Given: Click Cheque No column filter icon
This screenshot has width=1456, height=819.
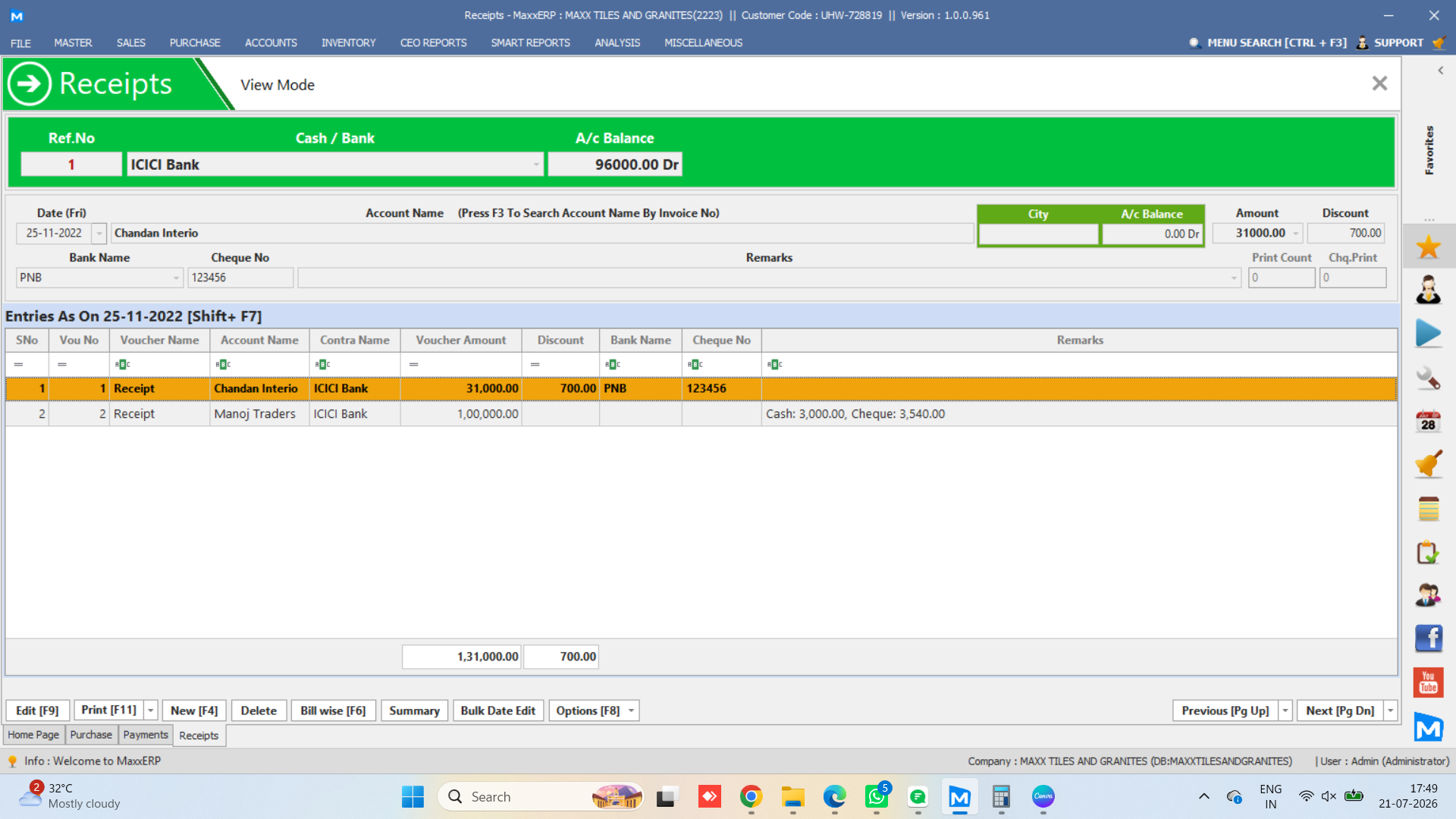Looking at the screenshot, I should 695,365.
